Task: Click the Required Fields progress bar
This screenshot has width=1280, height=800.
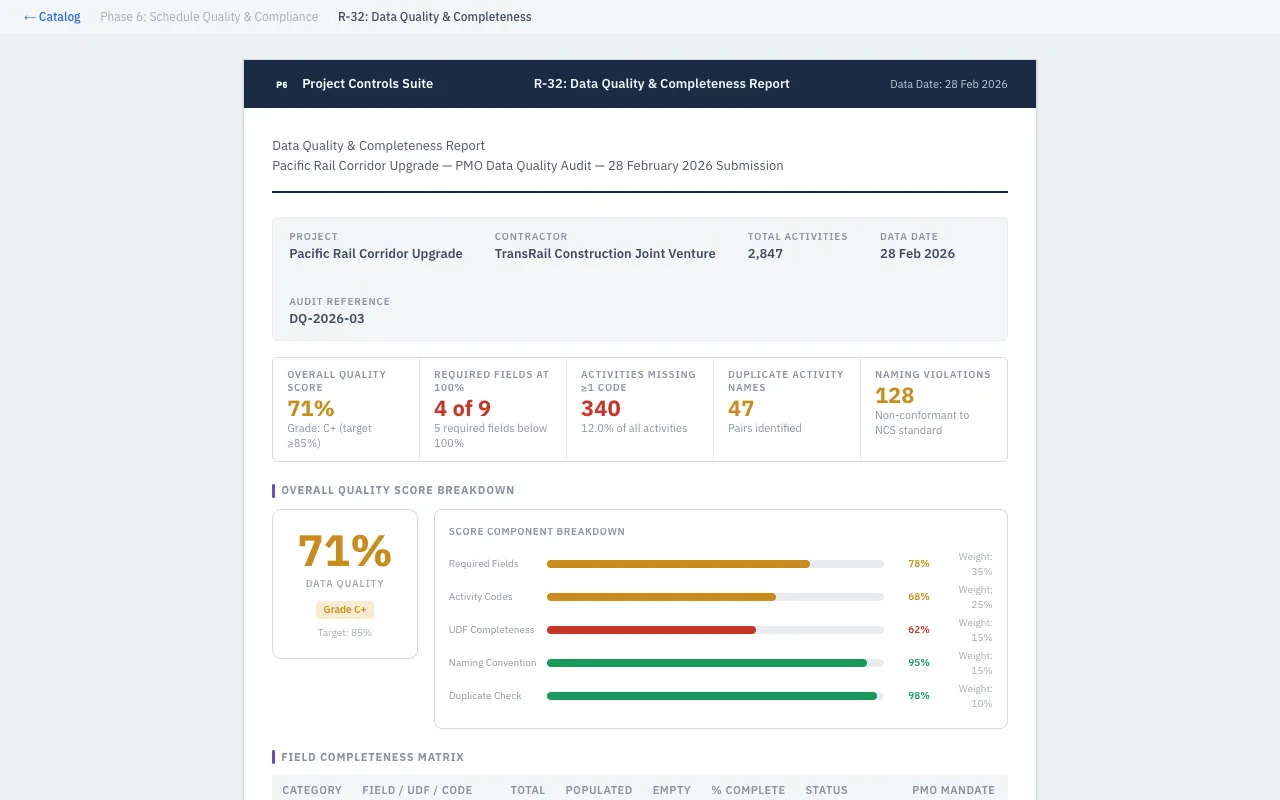Action: 715,563
